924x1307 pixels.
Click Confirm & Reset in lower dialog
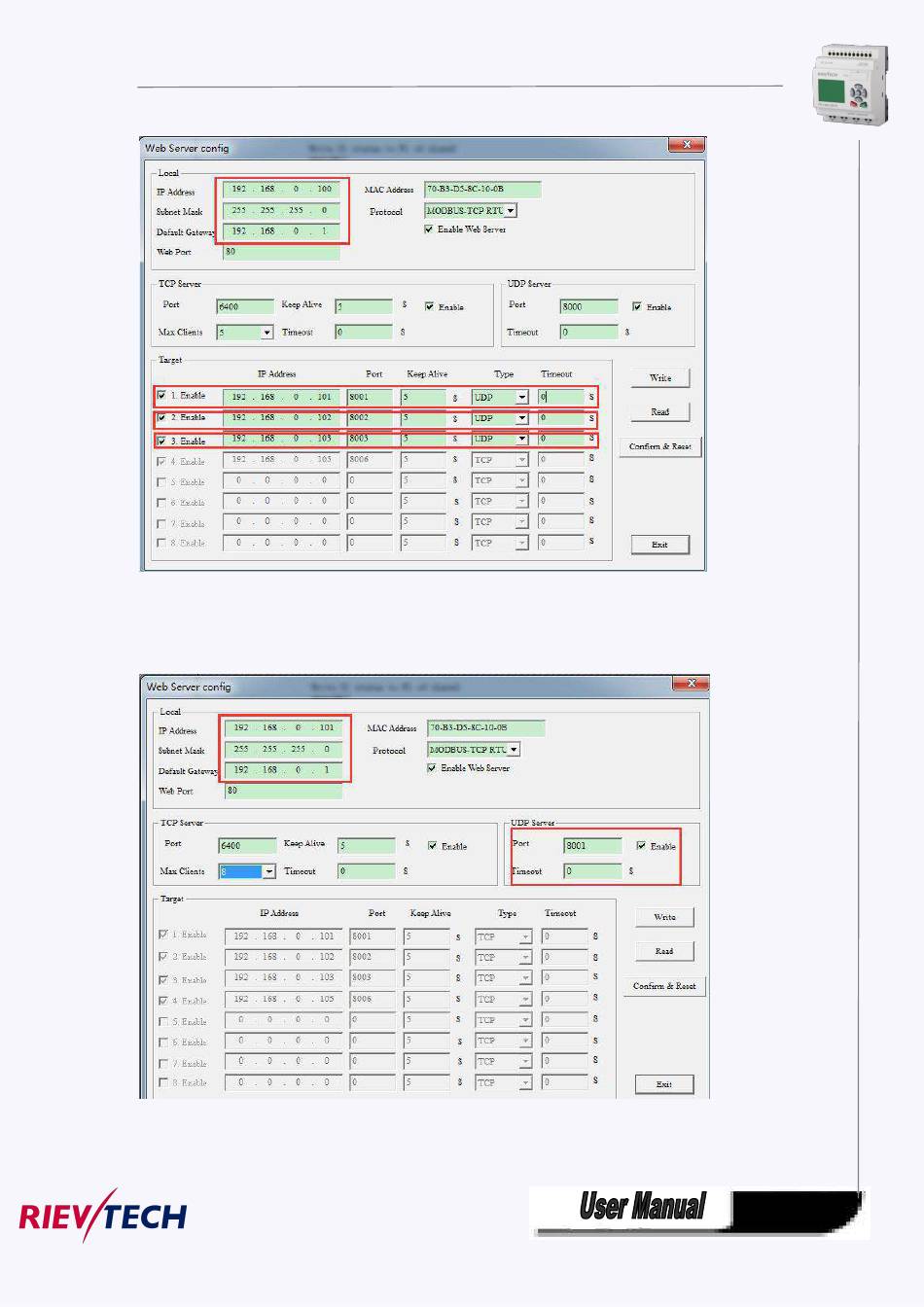(x=664, y=986)
